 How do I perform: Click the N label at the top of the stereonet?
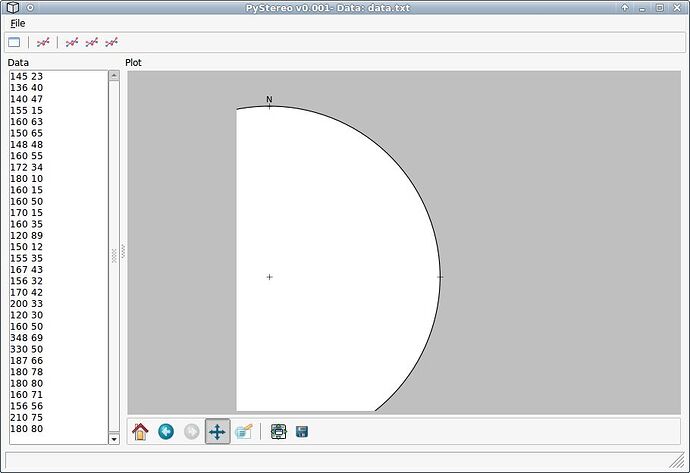[269, 99]
